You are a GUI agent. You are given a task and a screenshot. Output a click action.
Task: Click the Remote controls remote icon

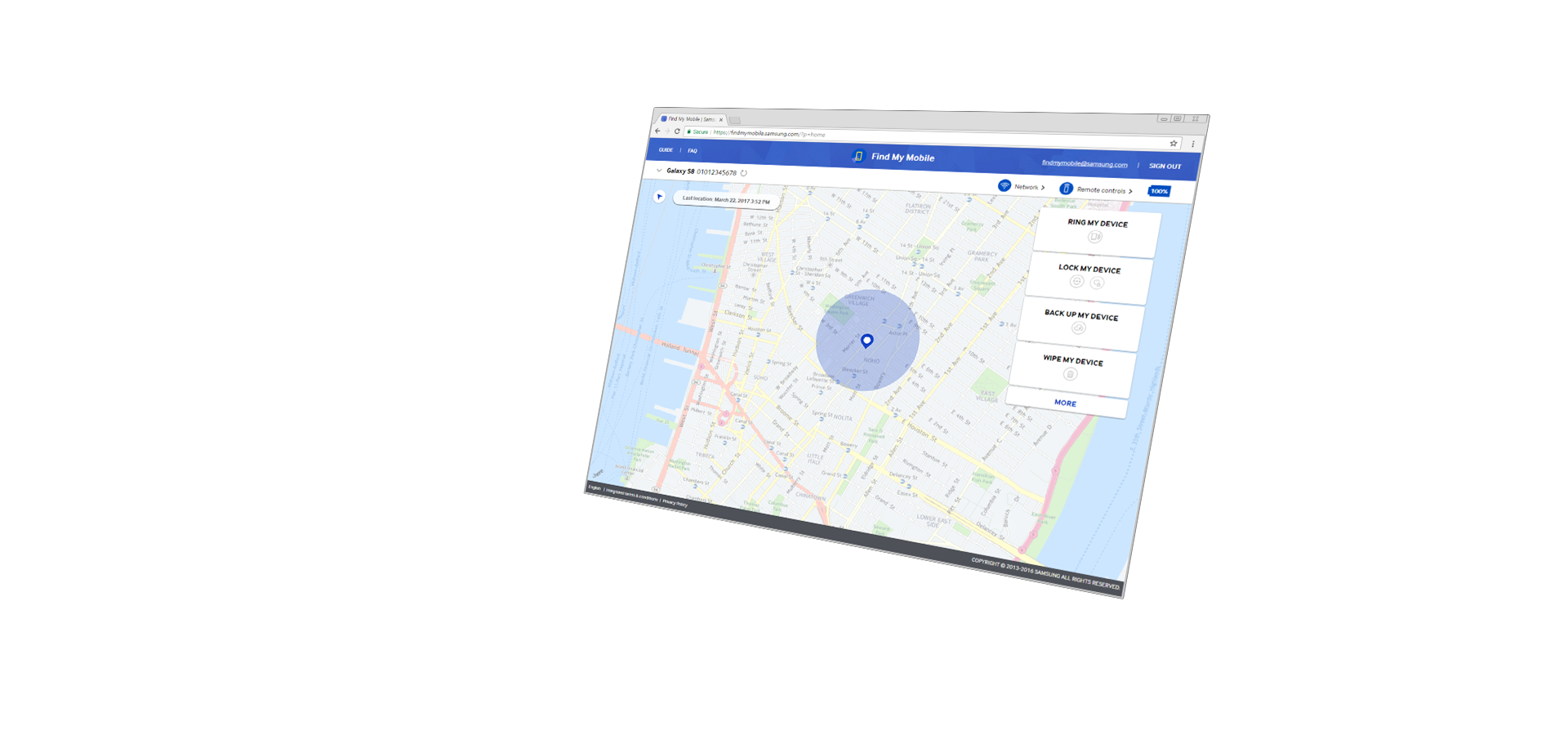point(1066,189)
